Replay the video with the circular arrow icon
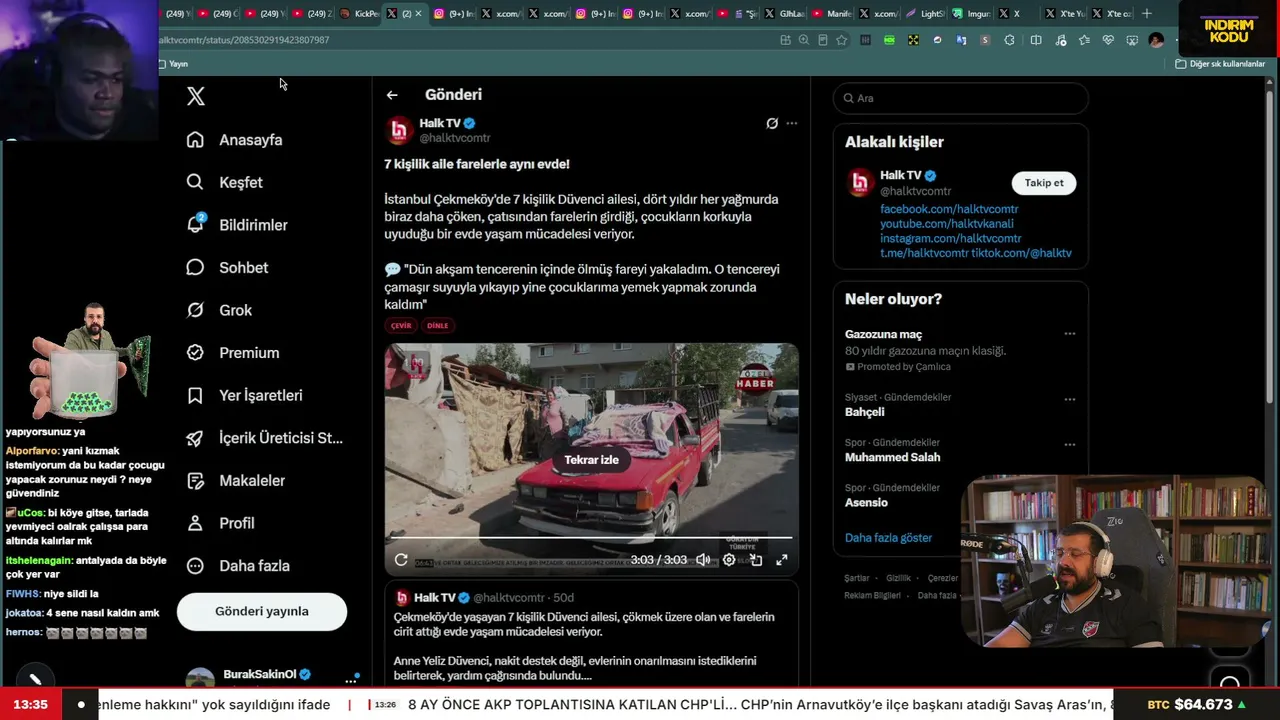 [x=401, y=560]
